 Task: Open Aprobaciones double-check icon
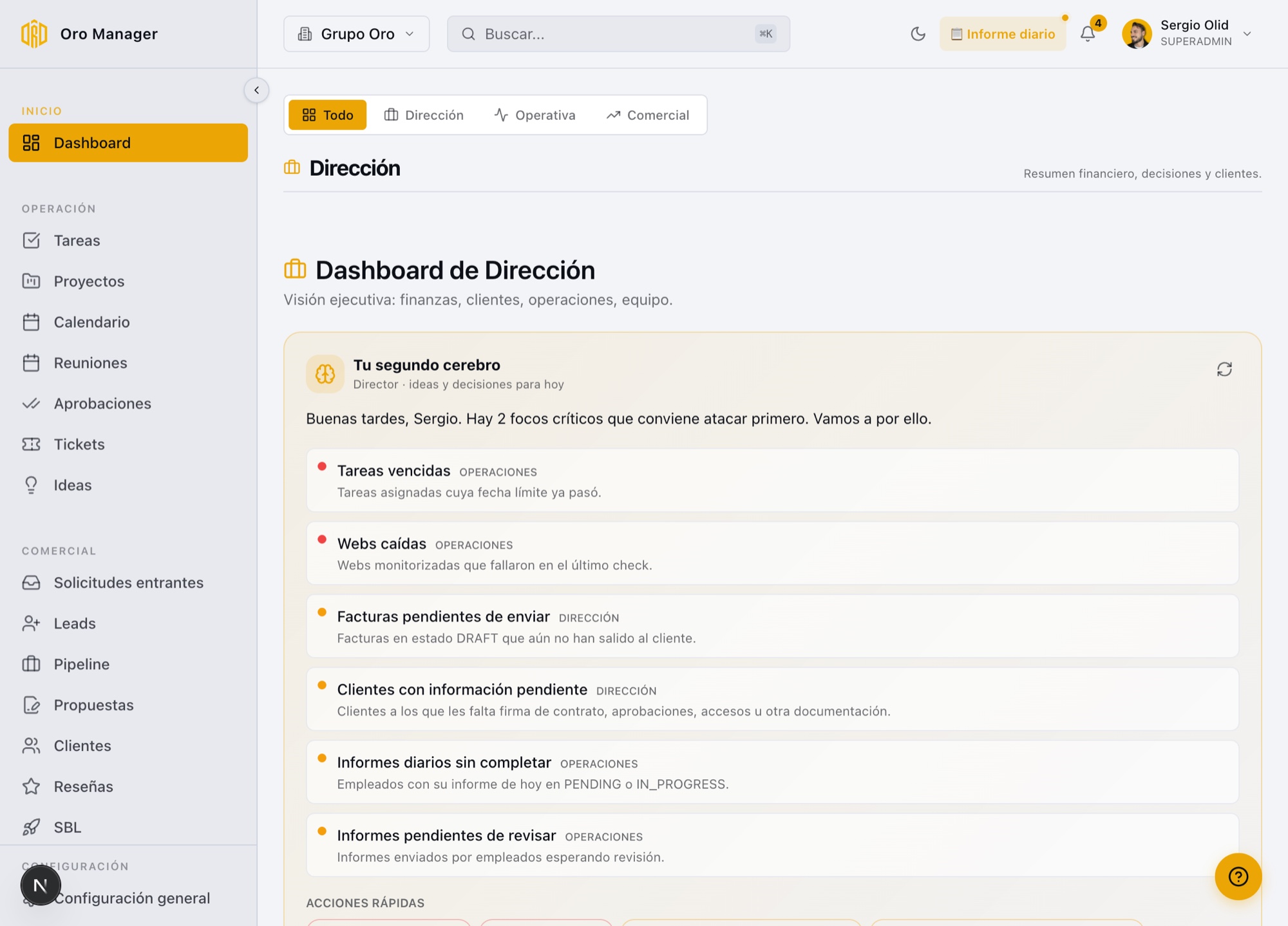[x=31, y=403]
